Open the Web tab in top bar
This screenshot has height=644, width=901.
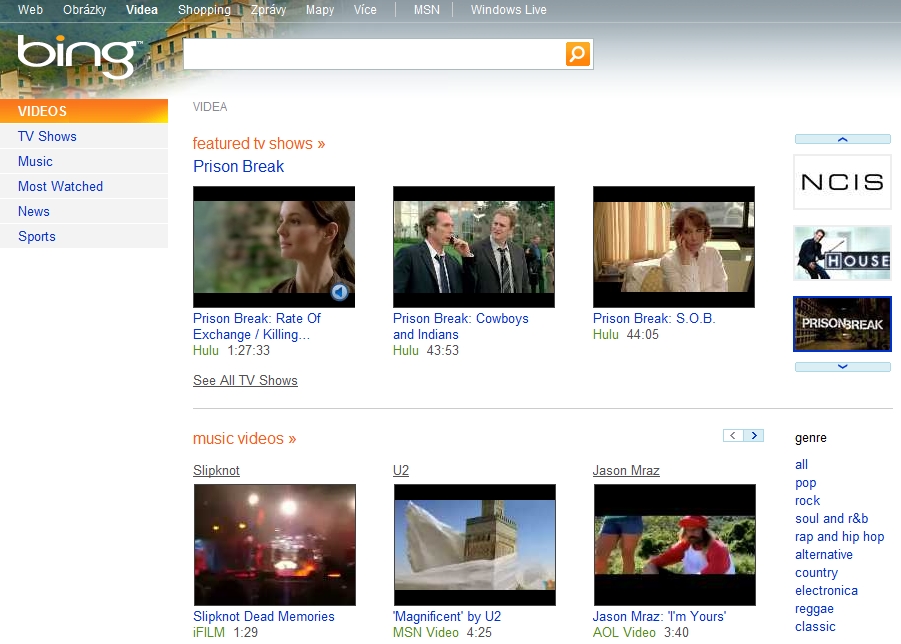point(30,10)
